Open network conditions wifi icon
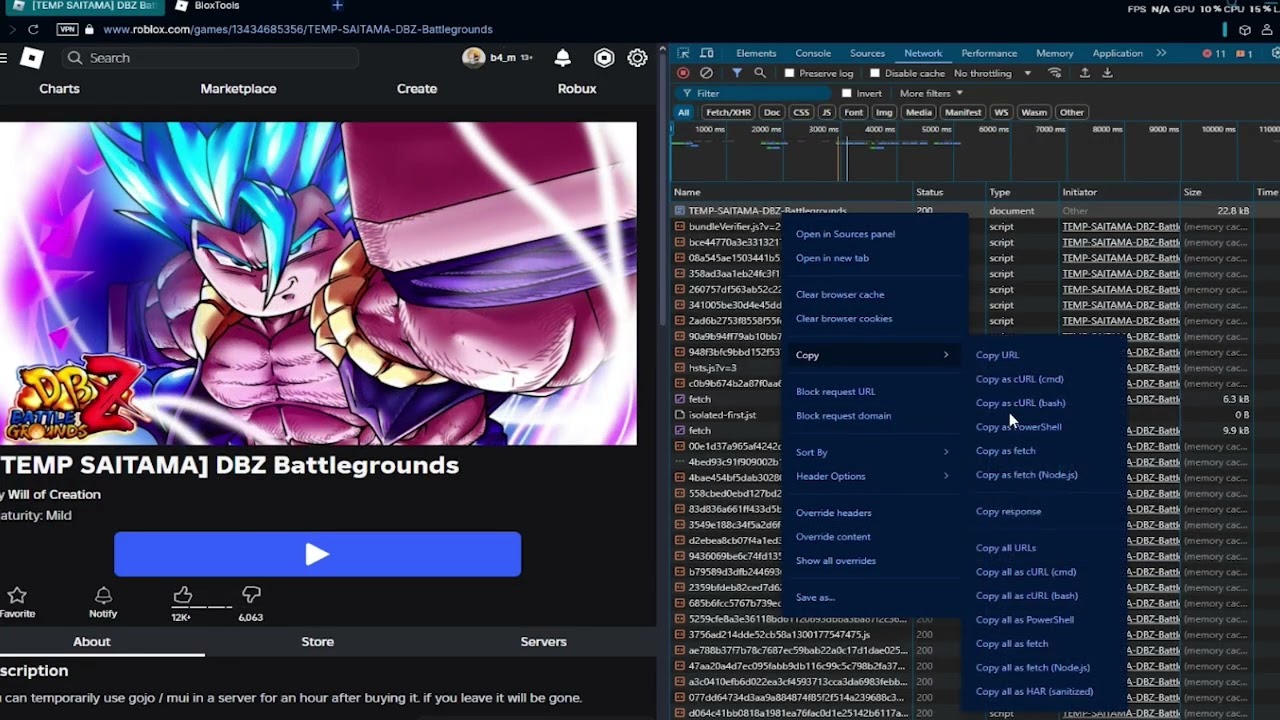1280x720 pixels. click(x=1055, y=73)
